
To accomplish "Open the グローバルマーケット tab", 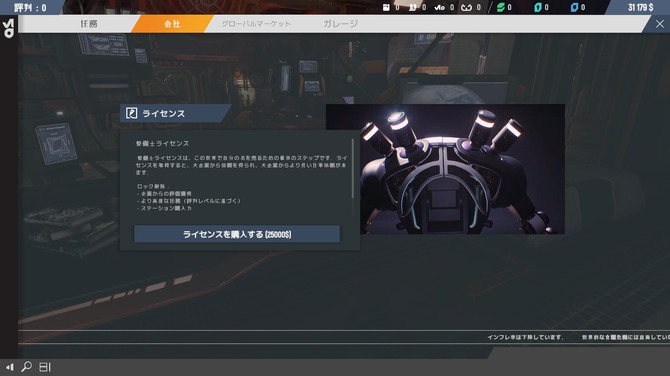I will click(256, 24).
